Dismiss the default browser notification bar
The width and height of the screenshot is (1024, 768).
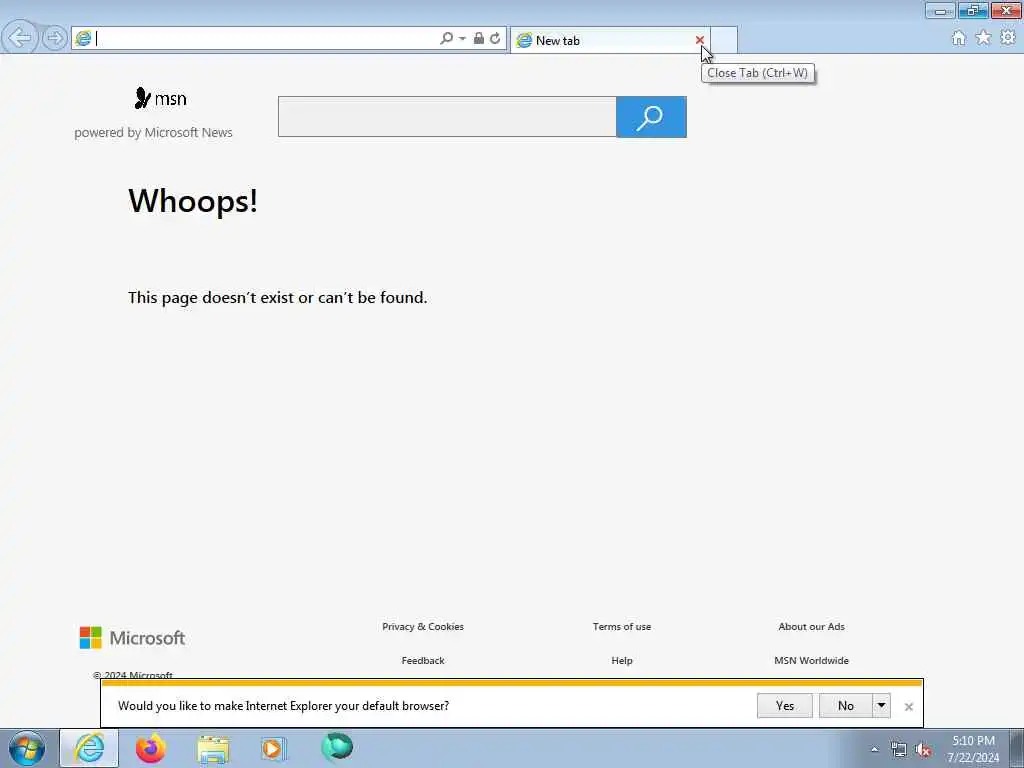908,707
